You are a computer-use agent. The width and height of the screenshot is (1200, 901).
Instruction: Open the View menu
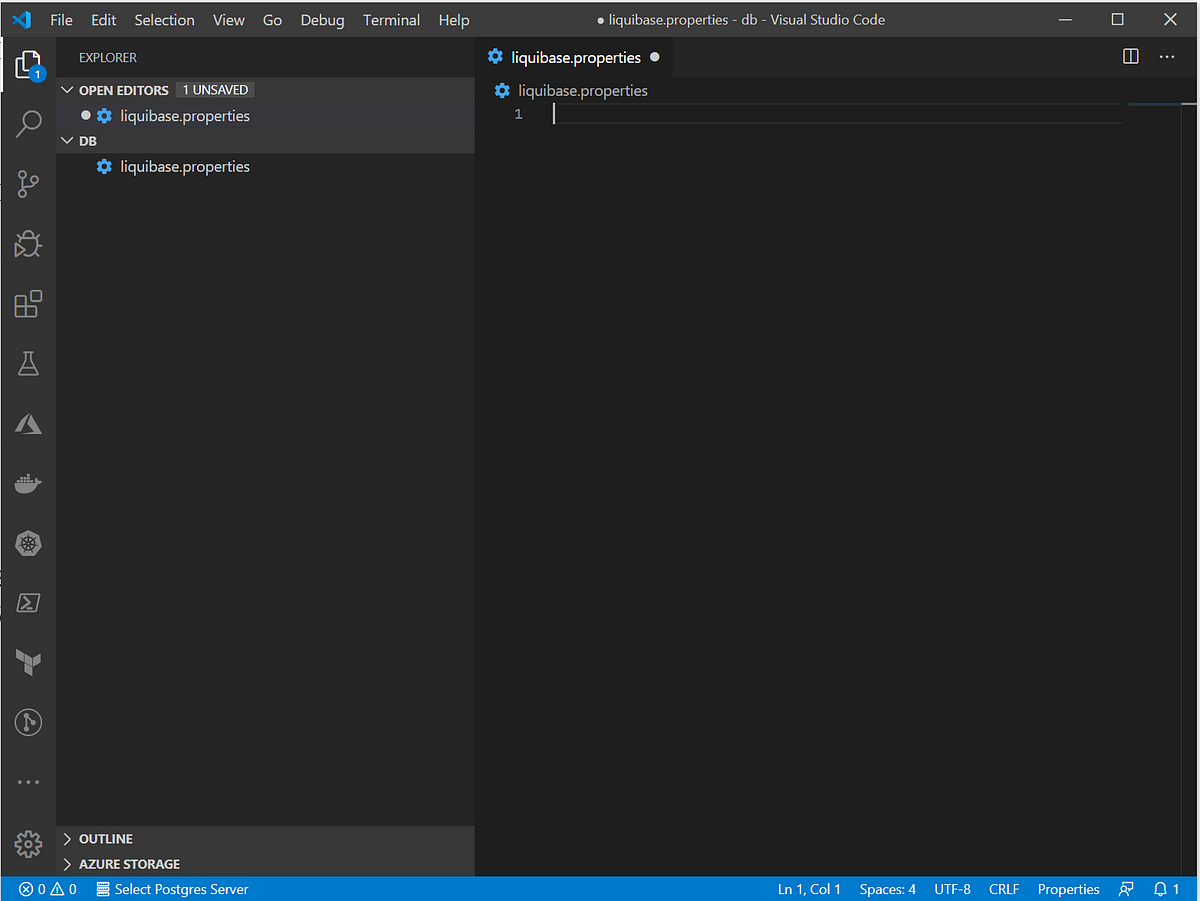click(229, 20)
